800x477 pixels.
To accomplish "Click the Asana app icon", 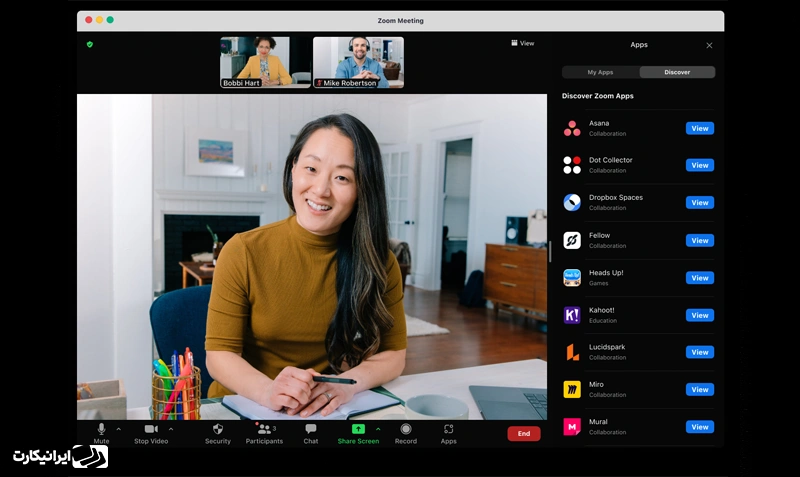I will 572,128.
